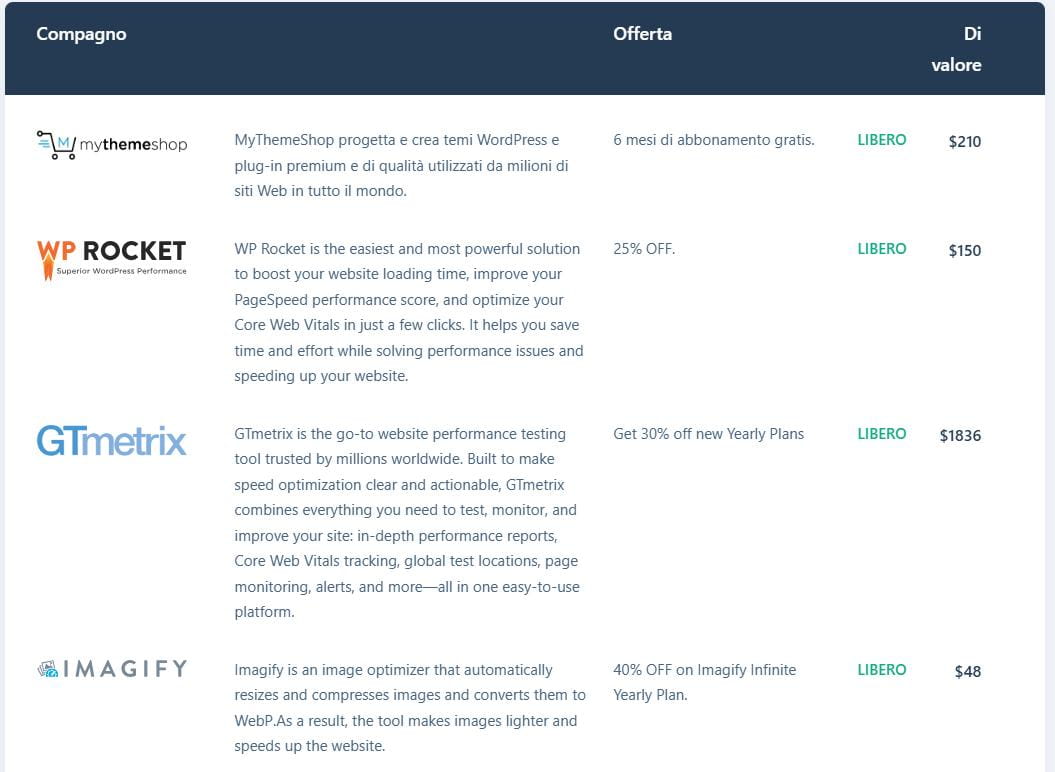Click the MyThemeShop logo
The width and height of the screenshot is (1055, 772).
click(x=111, y=145)
